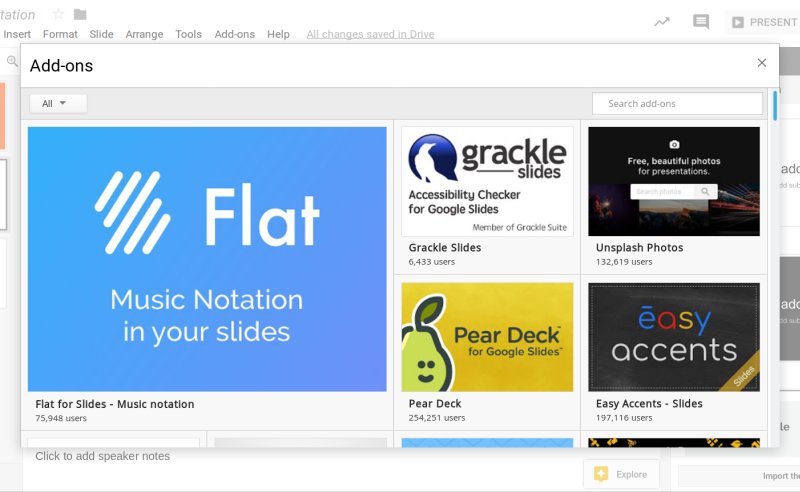Open the Pear Deck thumbnail
The height and width of the screenshot is (492, 800).
tap(487, 337)
